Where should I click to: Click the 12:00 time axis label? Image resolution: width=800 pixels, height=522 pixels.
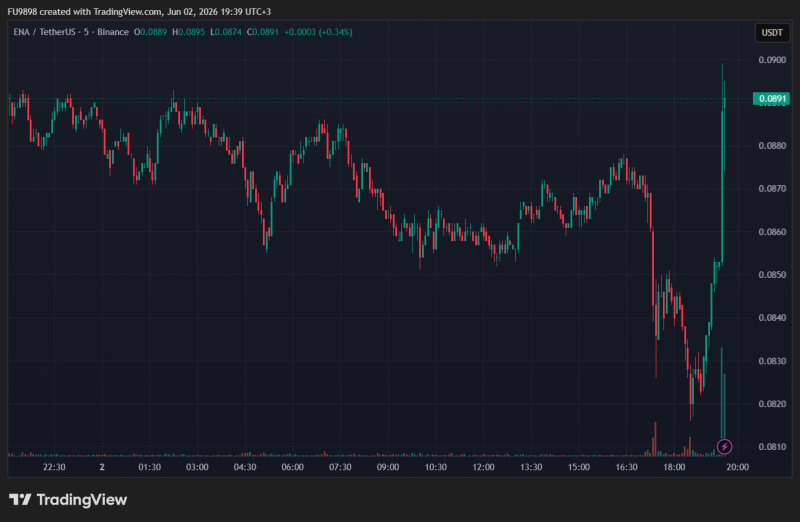[483, 467]
